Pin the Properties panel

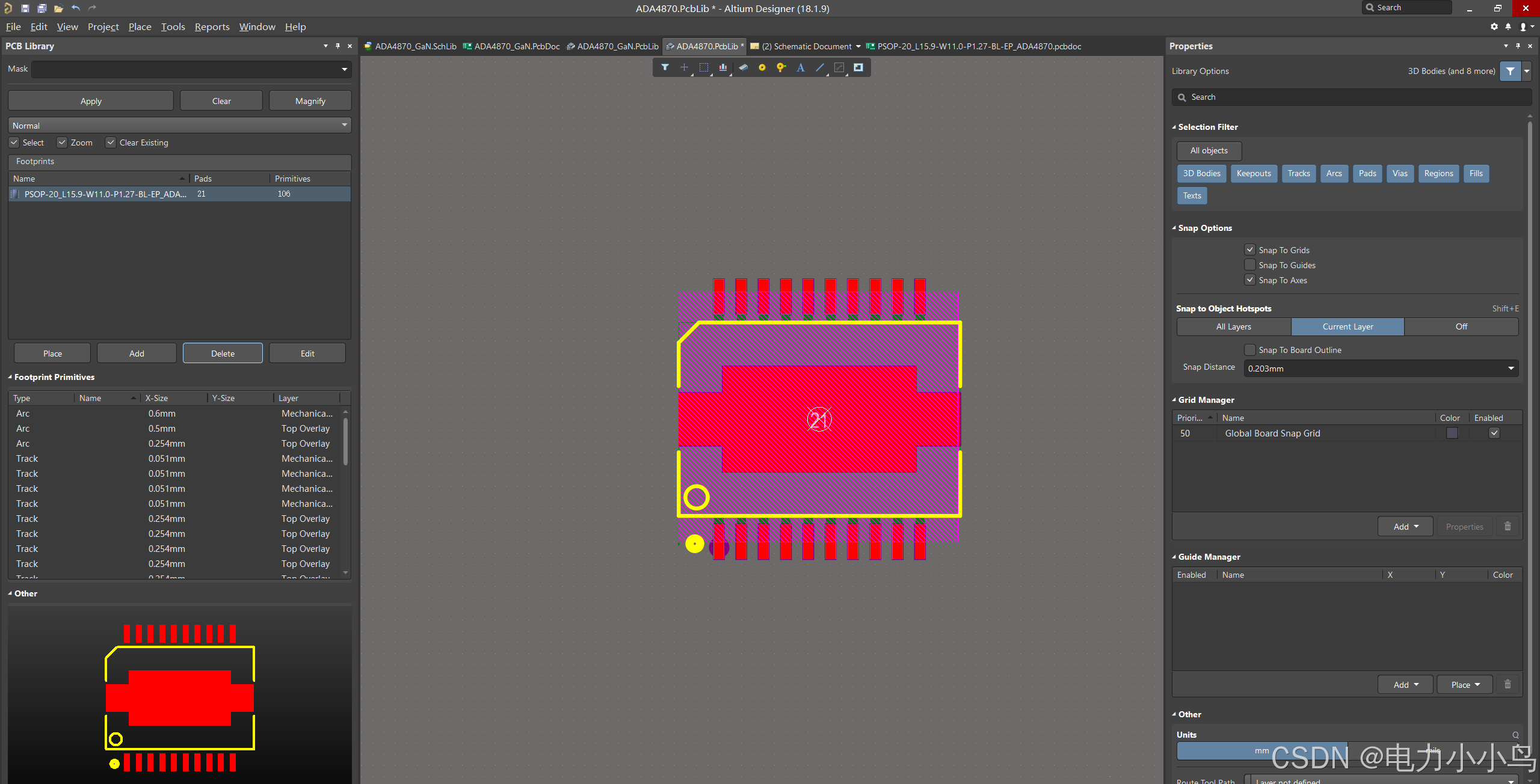pos(1518,46)
